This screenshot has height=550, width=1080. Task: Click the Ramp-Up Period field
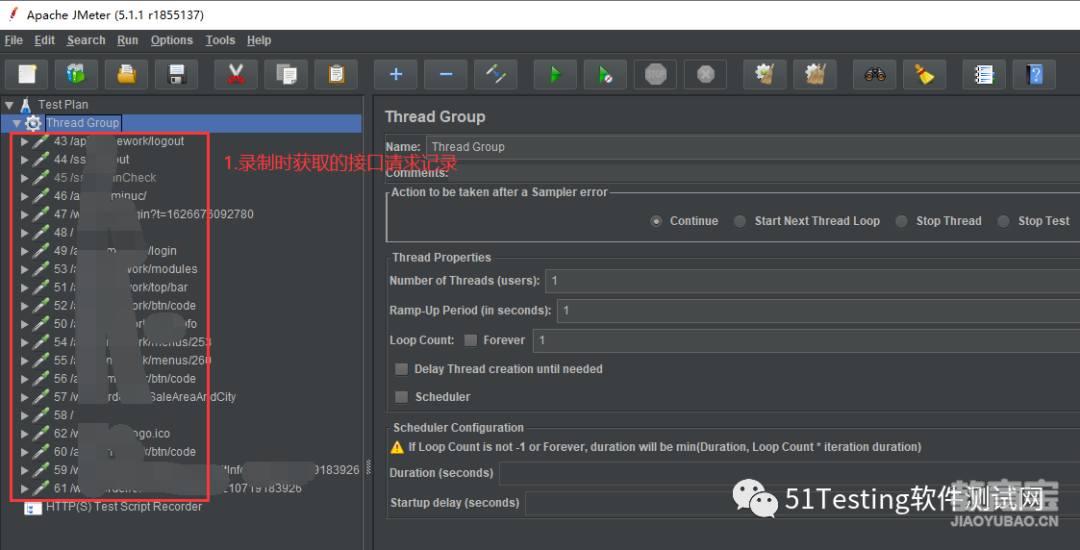pyautogui.click(x=818, y=310)
